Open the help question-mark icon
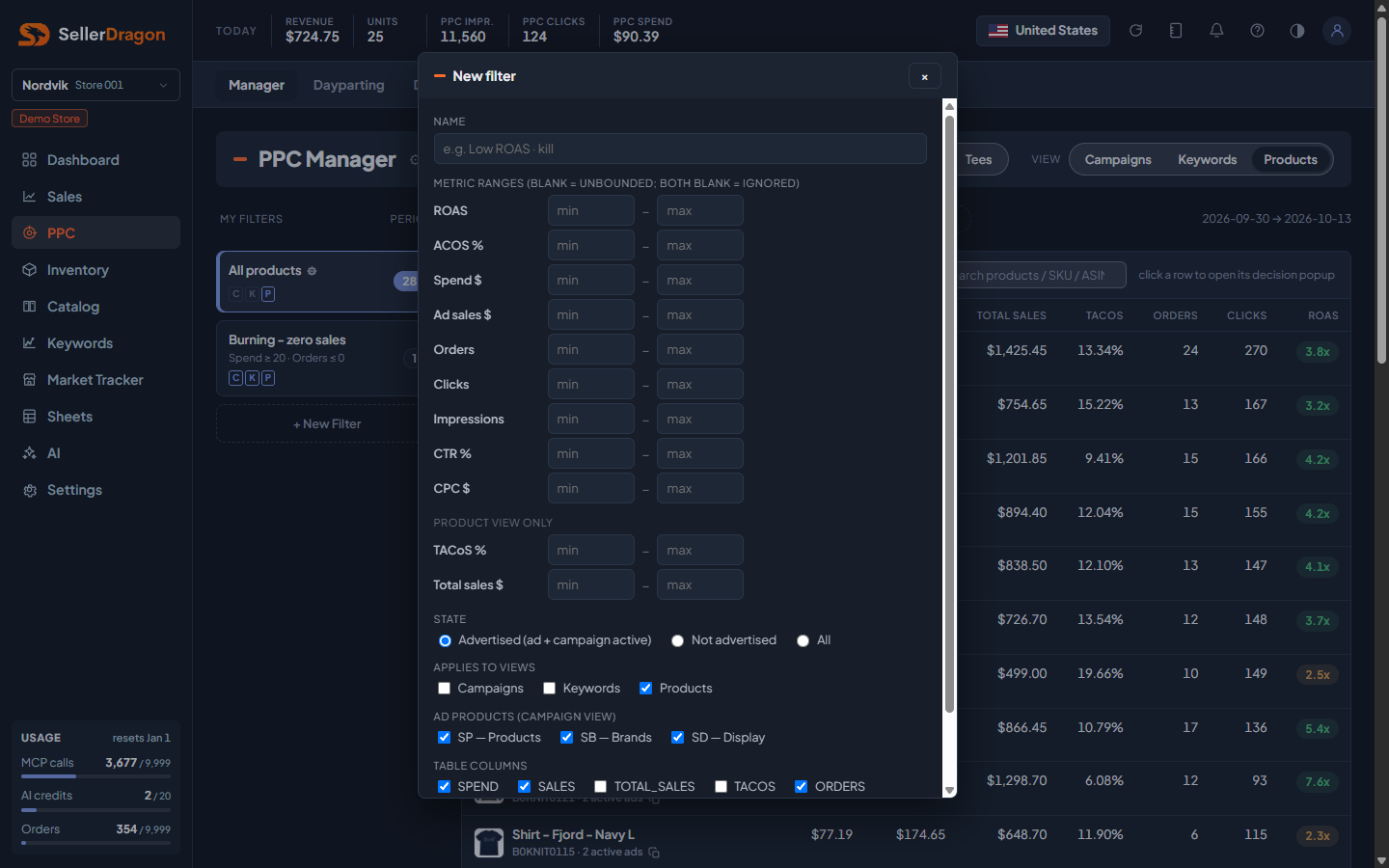This screenshot has width=1389, height=868. point(1257,31)
